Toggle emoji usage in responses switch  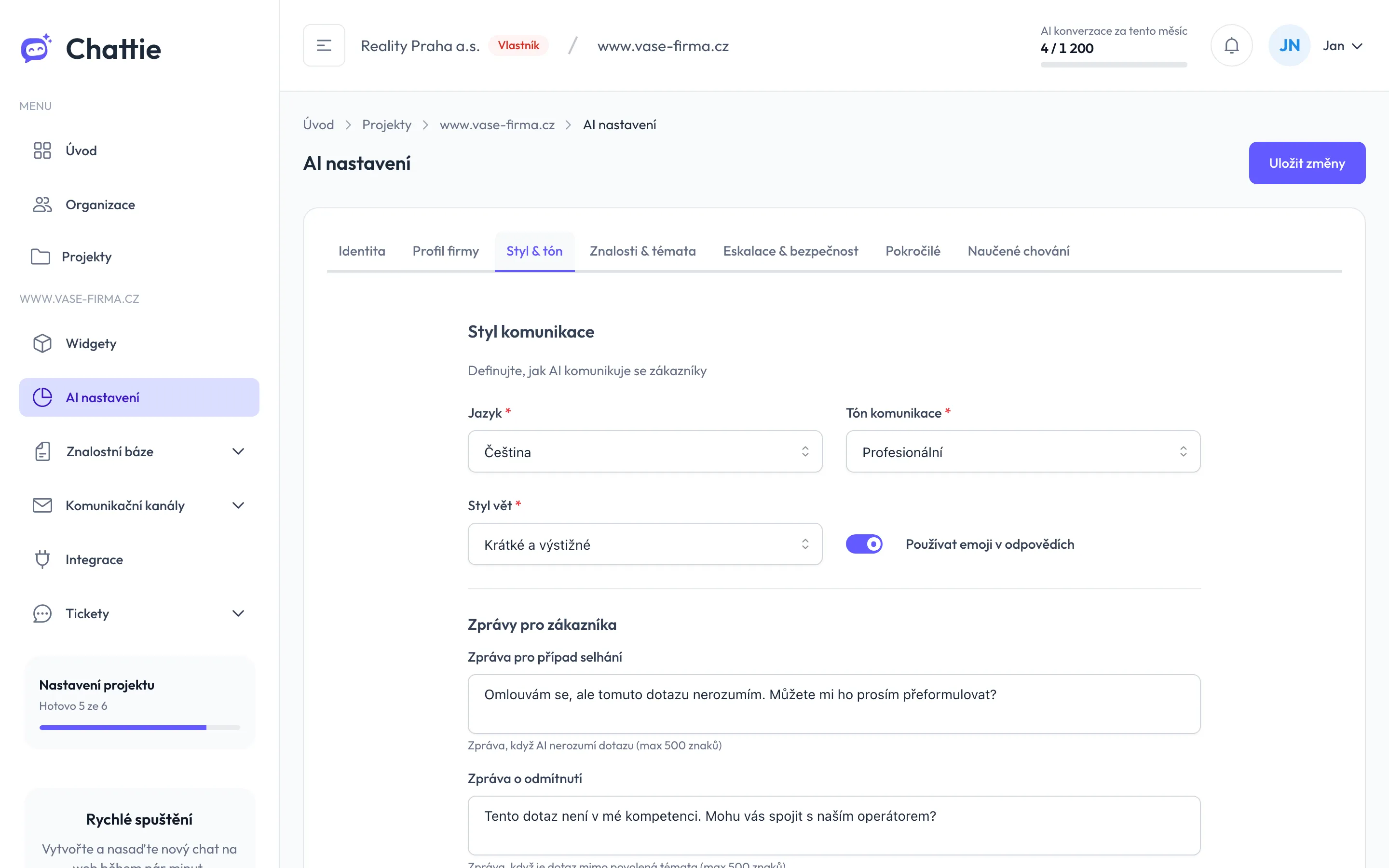(x=864, y=543)
